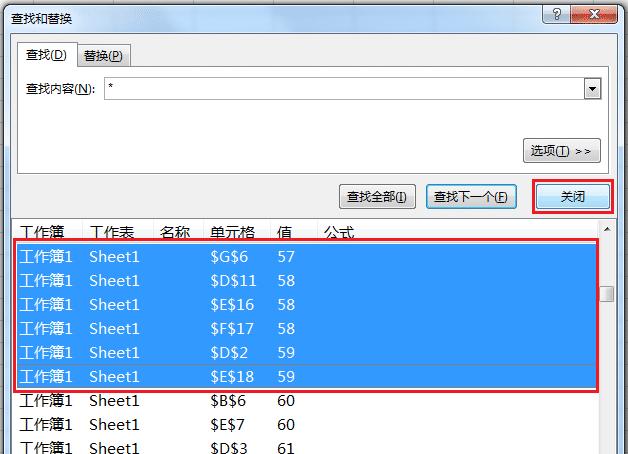Open the help question mark button
Screen dimensions: 628x454
557,14
